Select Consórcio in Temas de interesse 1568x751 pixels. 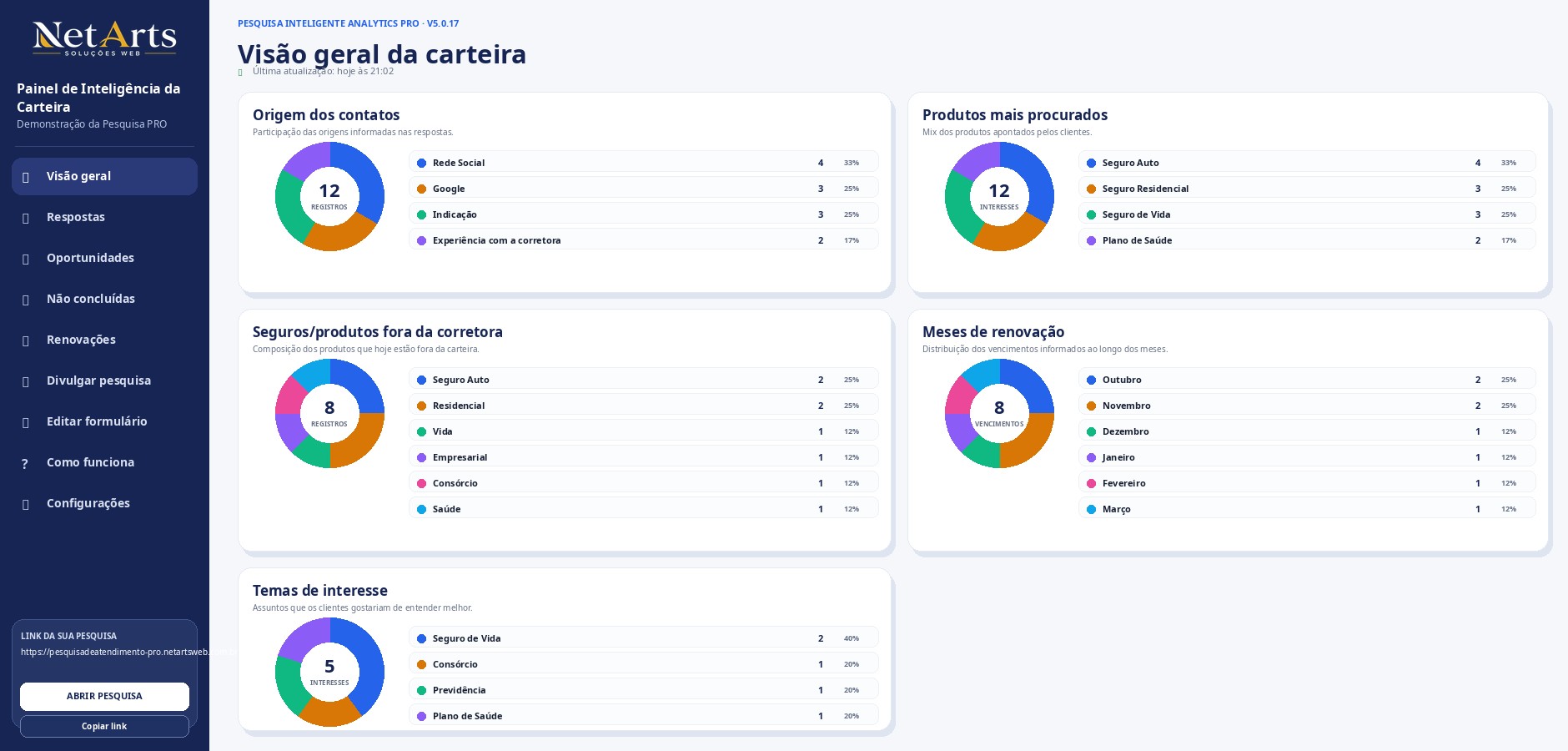pos(643,664)
